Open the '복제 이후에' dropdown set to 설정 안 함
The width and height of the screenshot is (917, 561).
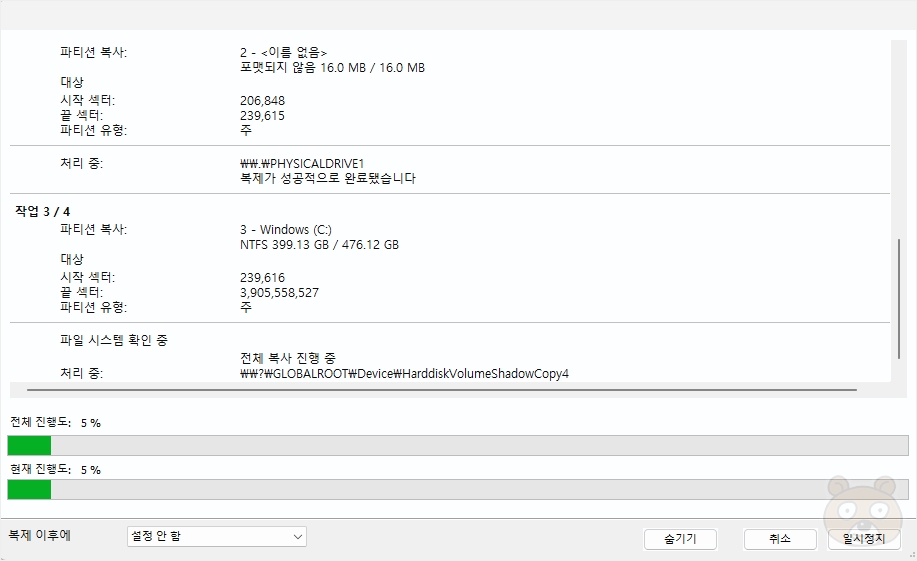(x=216, y=536)
